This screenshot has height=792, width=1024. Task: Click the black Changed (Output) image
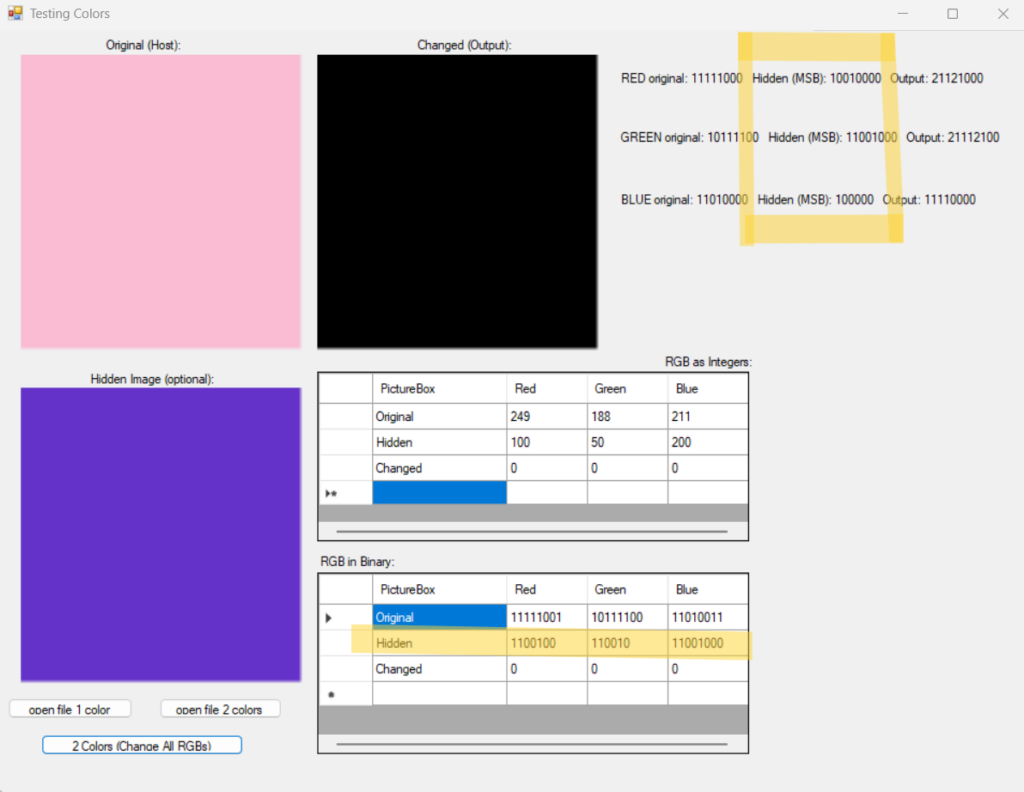[457, 201]
